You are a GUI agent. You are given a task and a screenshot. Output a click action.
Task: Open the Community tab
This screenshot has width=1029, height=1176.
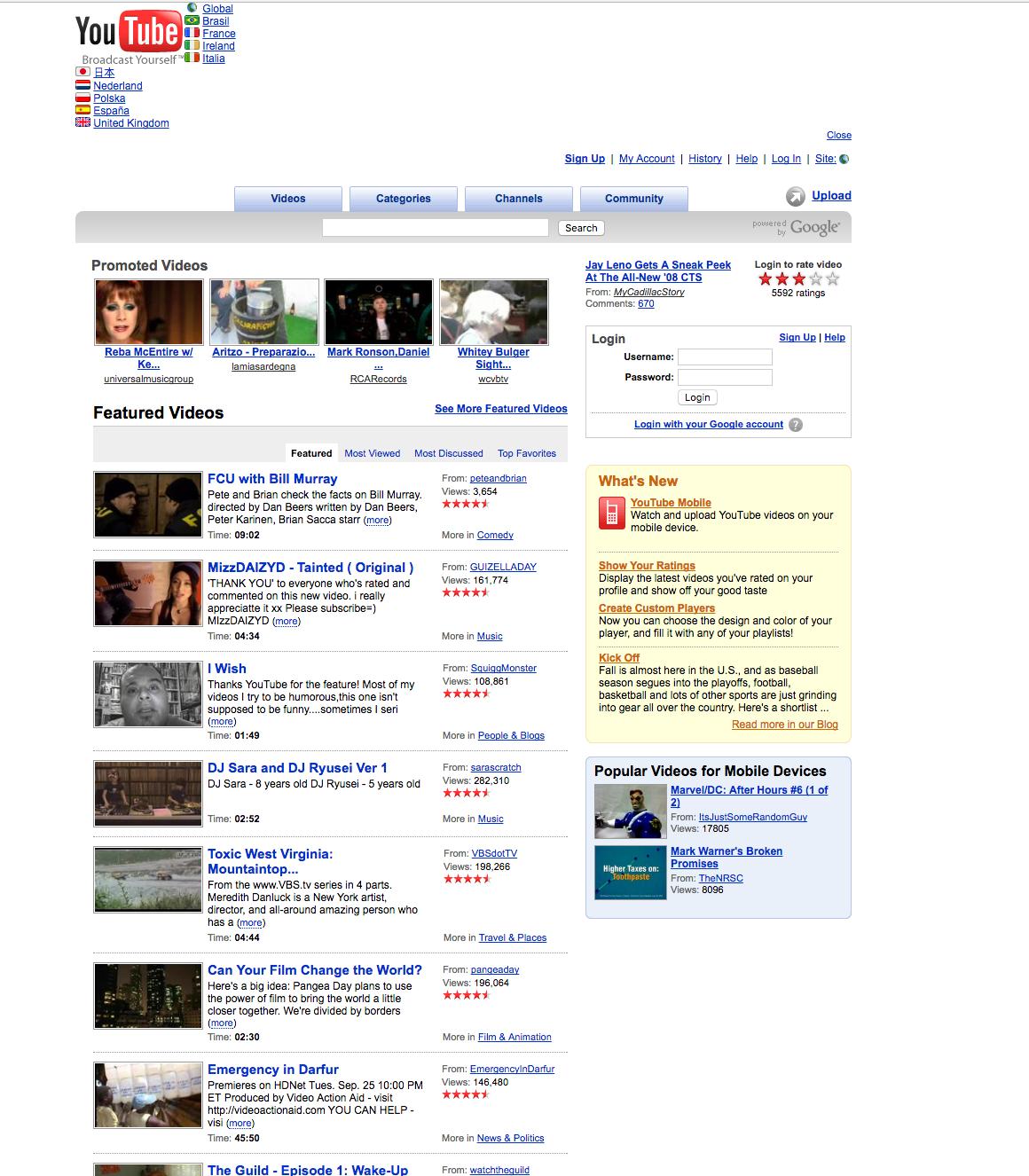pyautogui.click(x=634, y=199)
